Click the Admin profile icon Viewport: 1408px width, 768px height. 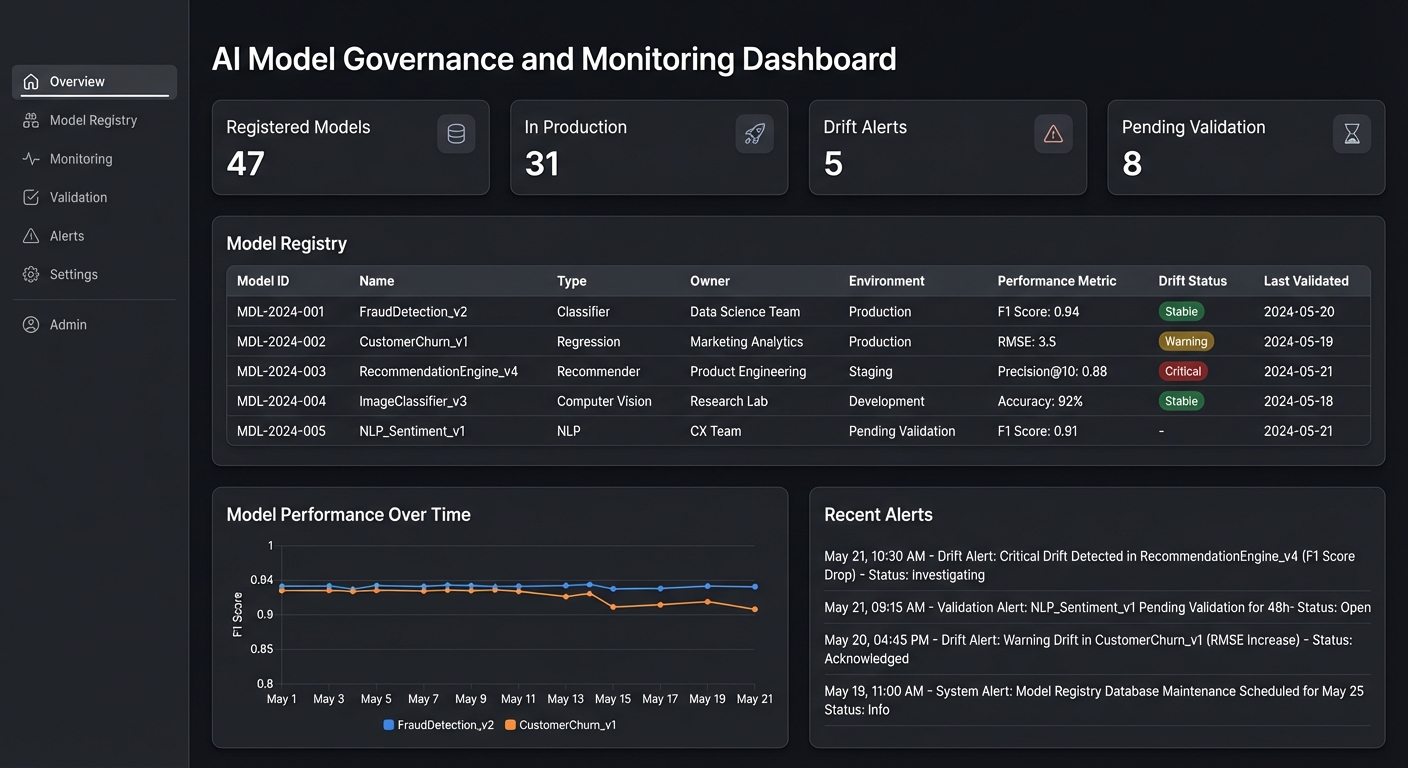pos(32,324)
